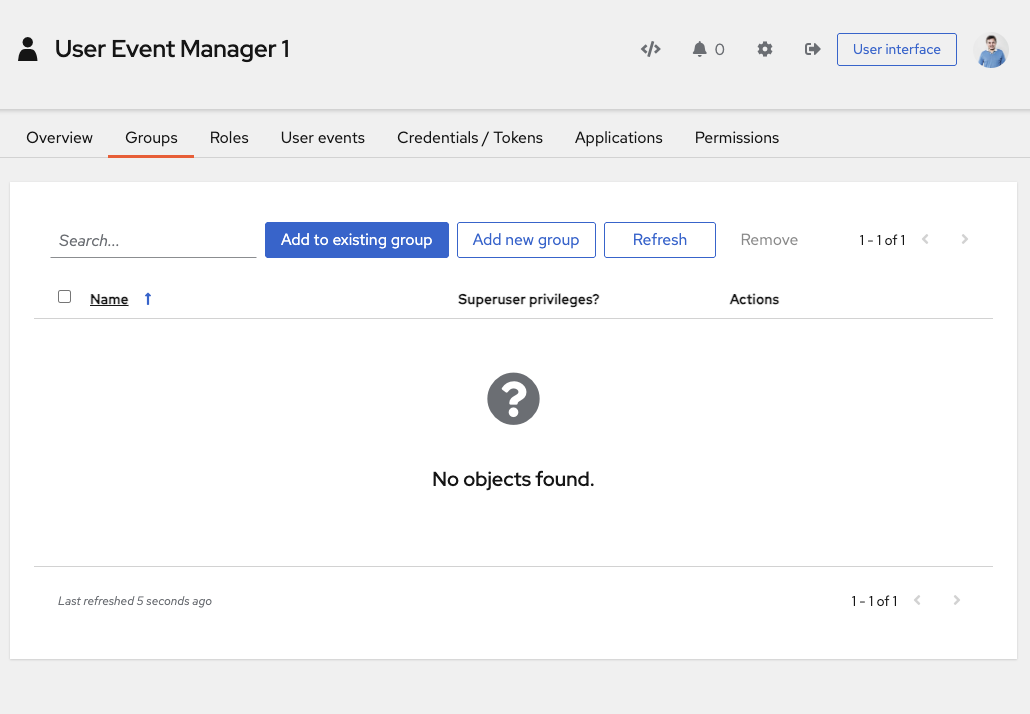This screenshot has width=1030, height=714.
Task: Click the Name sort arrow icon
Action: (148, 299)
